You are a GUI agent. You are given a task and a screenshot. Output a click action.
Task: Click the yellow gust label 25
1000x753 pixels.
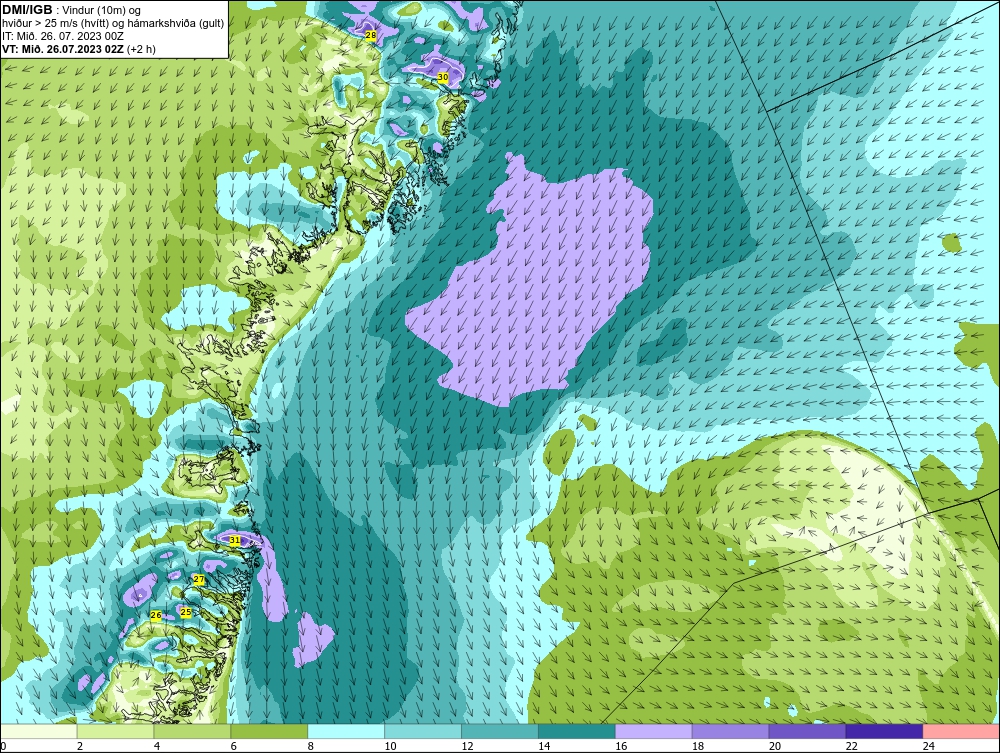(186, 612)
